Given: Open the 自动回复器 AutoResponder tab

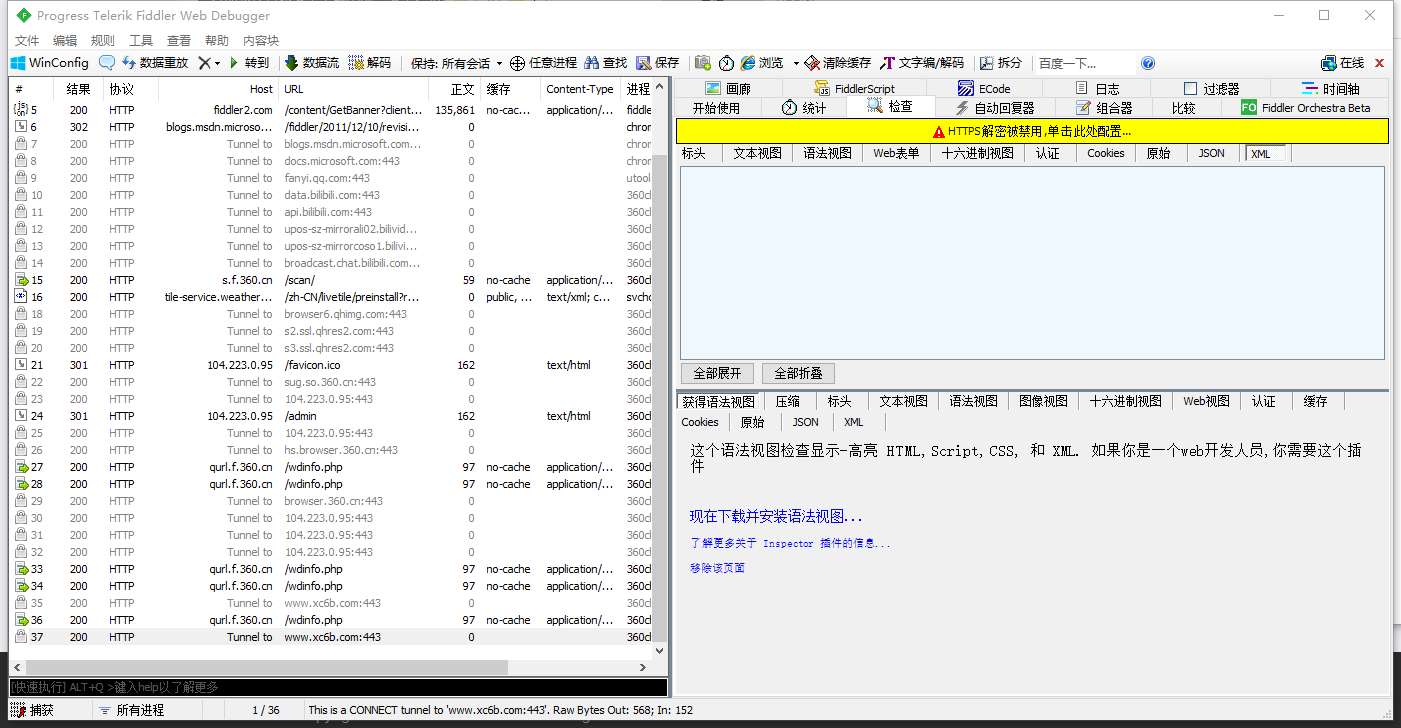Looking at the screenshot, I should [994, 108].
